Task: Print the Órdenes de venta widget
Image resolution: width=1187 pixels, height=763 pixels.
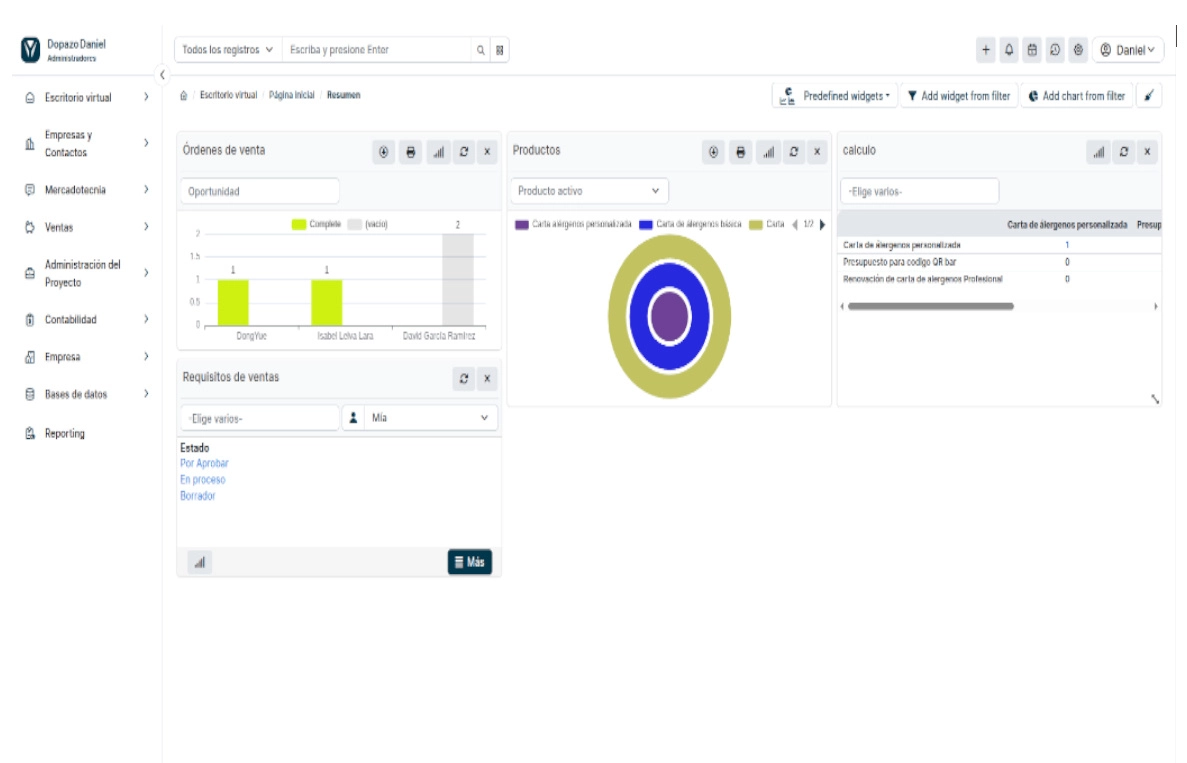Action: pos(410,152)
